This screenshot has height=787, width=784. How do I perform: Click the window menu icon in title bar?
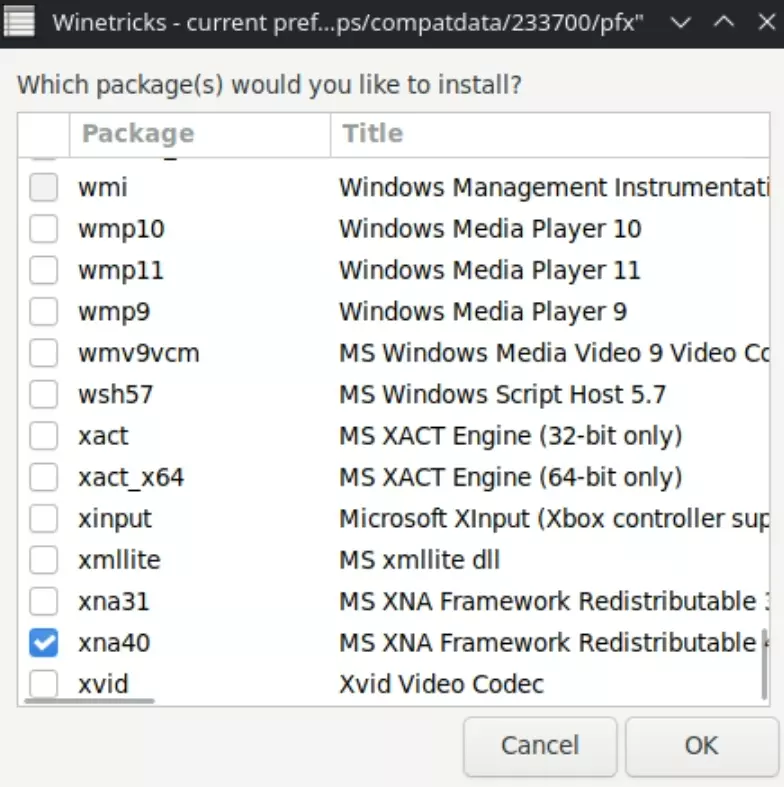tap(21, 21)
